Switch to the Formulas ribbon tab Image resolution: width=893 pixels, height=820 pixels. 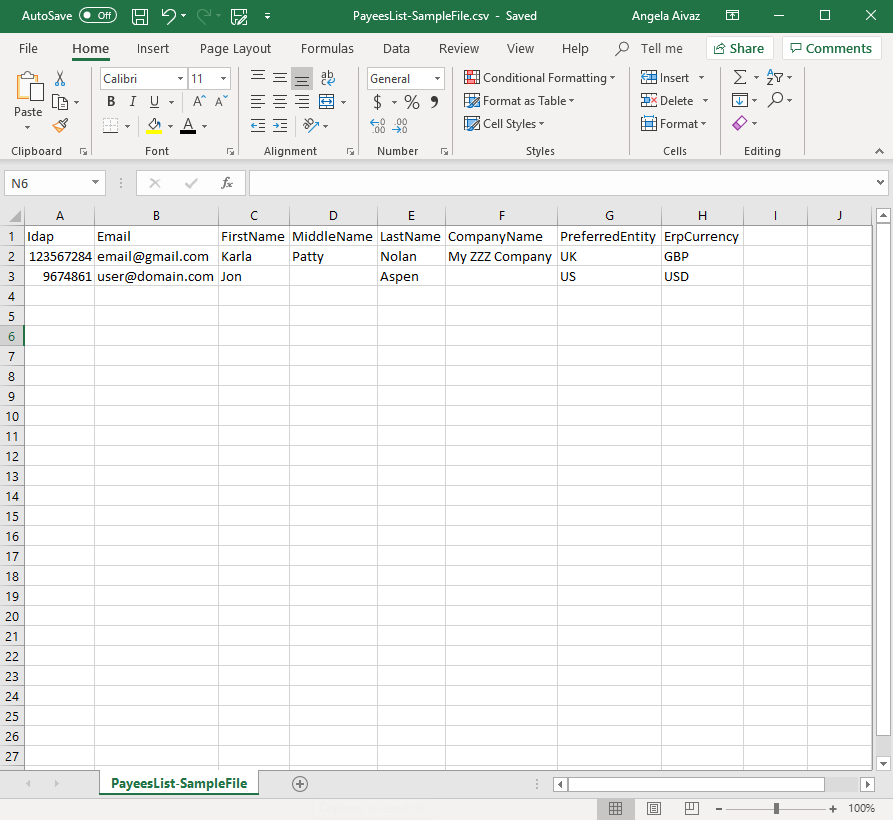(327, 48)
